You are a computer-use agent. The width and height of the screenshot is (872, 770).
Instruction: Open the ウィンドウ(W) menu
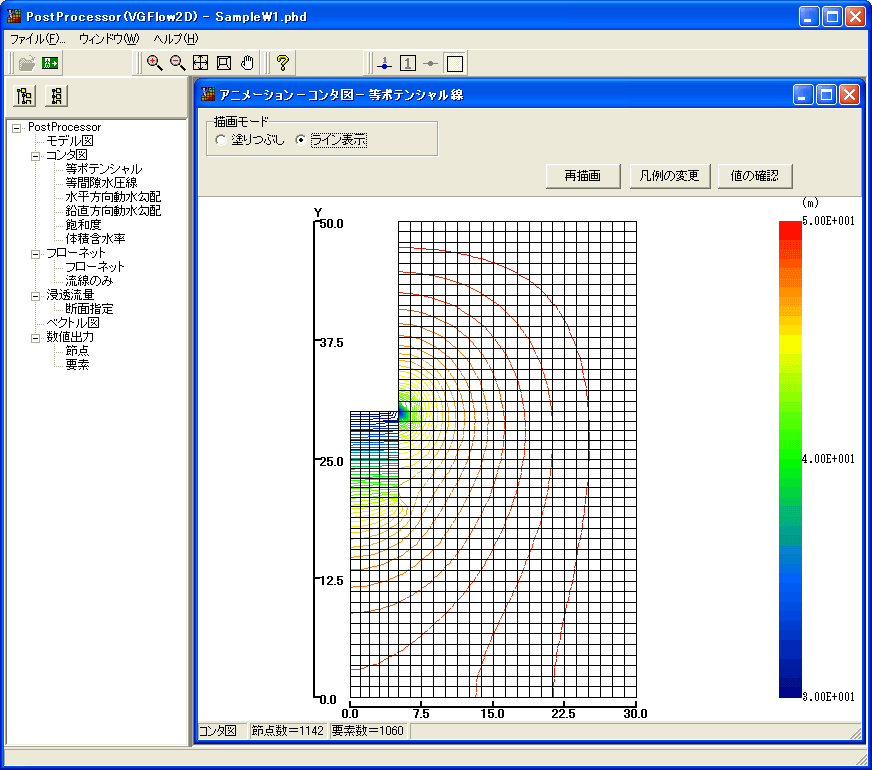click(108, 39)
